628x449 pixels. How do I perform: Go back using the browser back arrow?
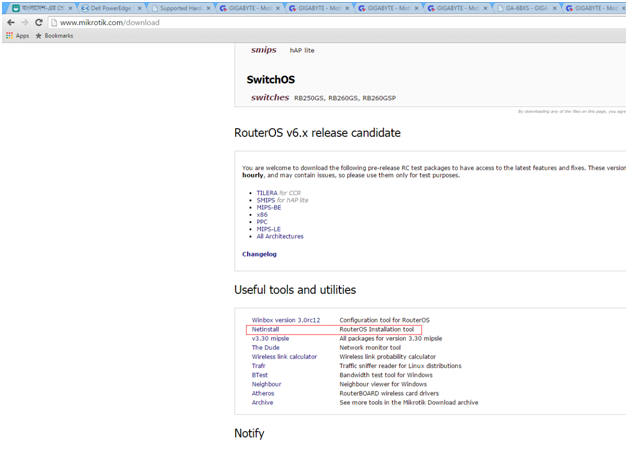click(11, 22)
